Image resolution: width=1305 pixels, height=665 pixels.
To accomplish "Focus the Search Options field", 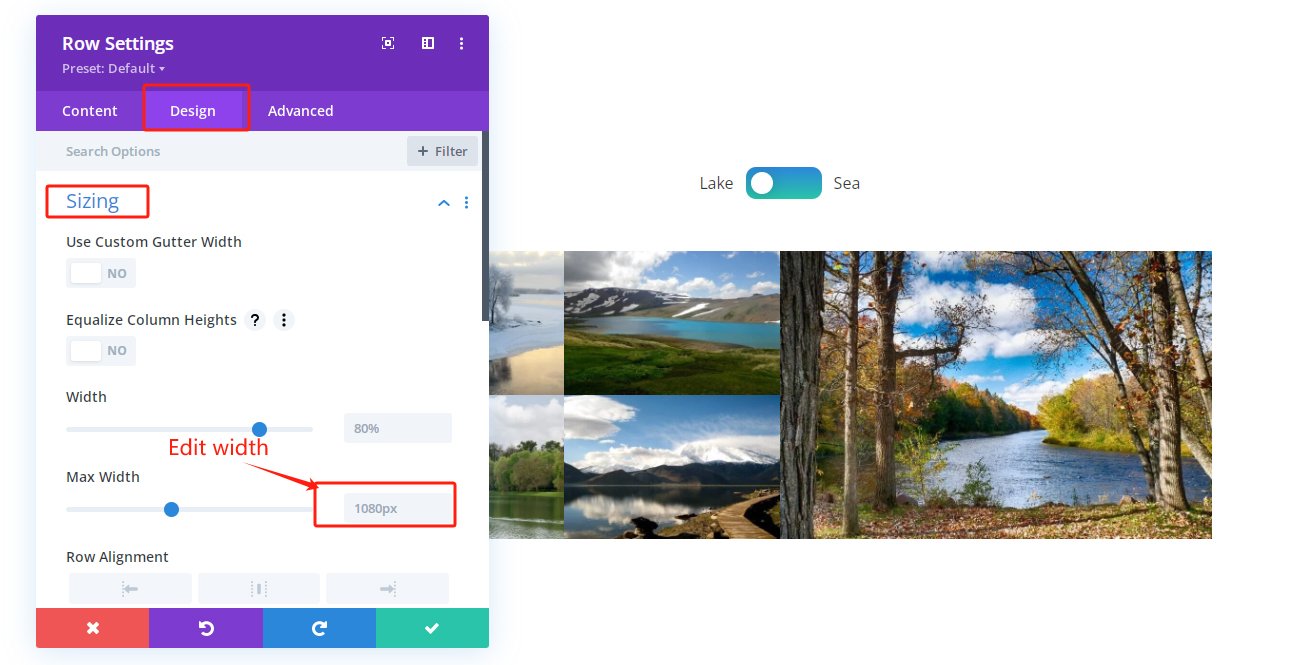I will 220,151.
